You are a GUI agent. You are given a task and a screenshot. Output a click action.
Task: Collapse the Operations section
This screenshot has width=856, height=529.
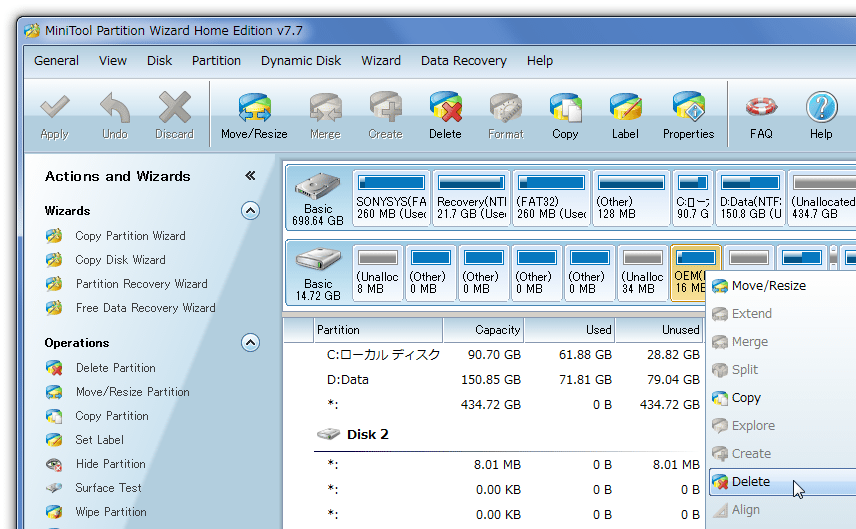[250, 343]
